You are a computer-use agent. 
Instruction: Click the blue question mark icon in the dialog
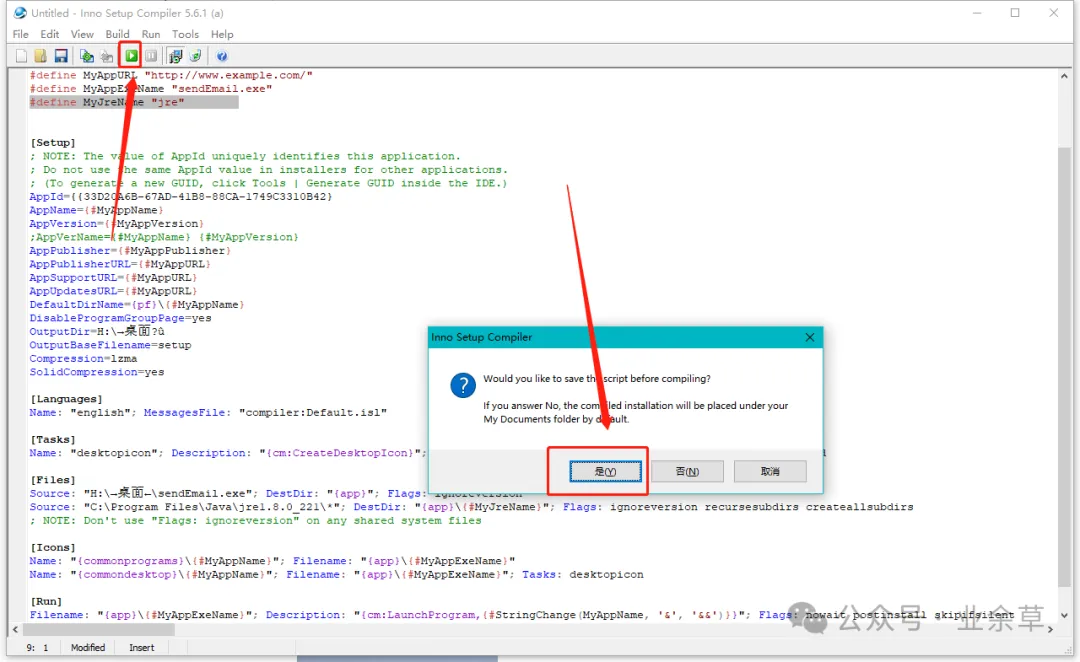pos(463,385)
